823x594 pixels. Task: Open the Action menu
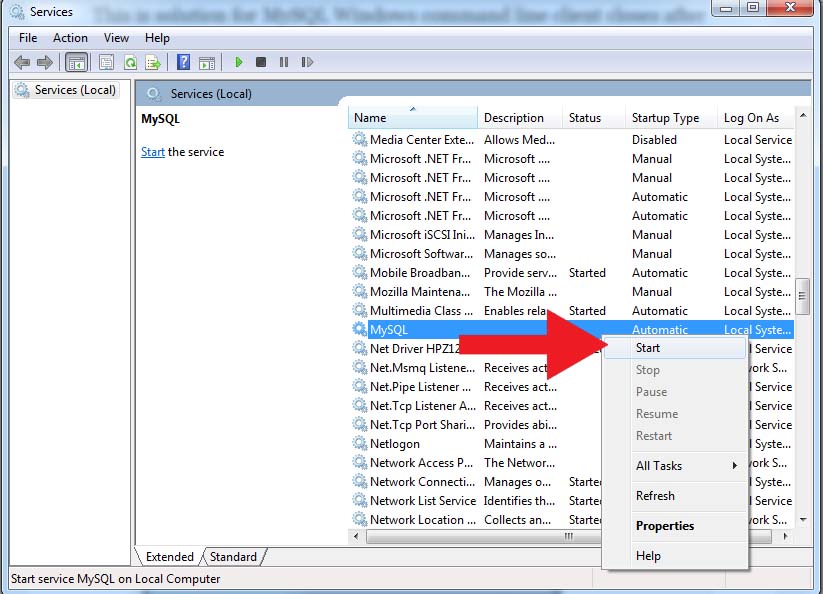point(70,37)
